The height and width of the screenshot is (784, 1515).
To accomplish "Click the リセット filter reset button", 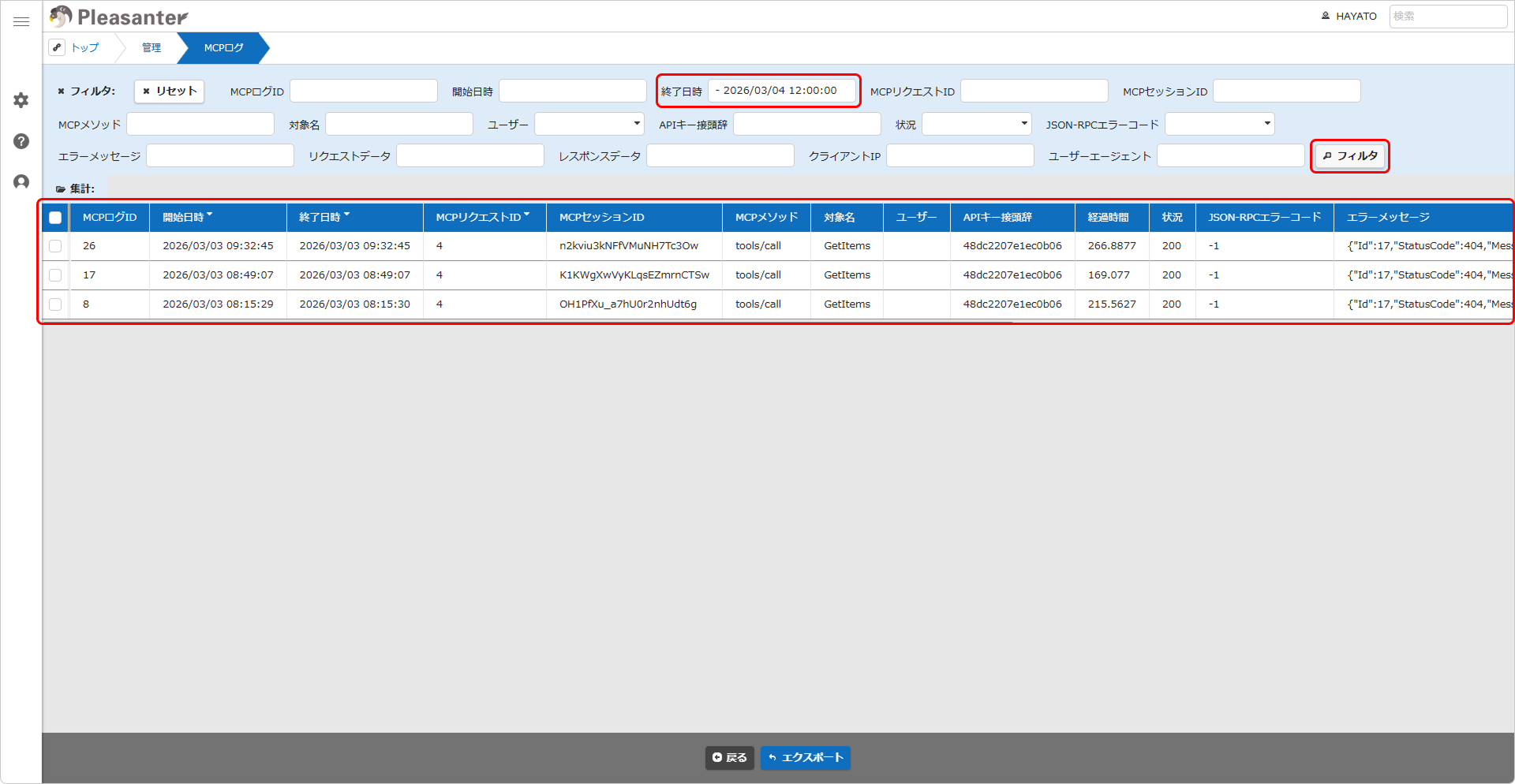I will [169, 91].
